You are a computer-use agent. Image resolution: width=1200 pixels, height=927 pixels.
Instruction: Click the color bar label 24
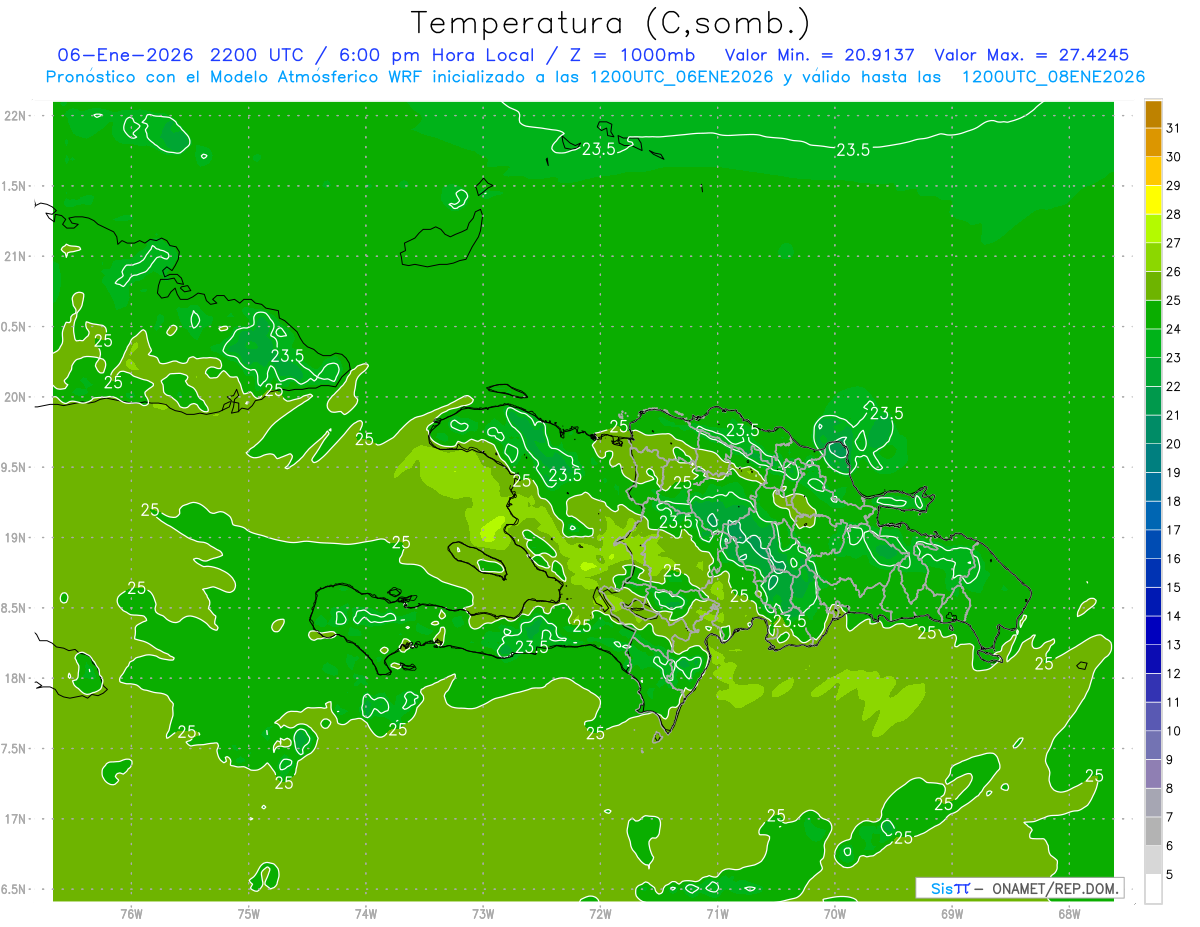pos(1174,329)
